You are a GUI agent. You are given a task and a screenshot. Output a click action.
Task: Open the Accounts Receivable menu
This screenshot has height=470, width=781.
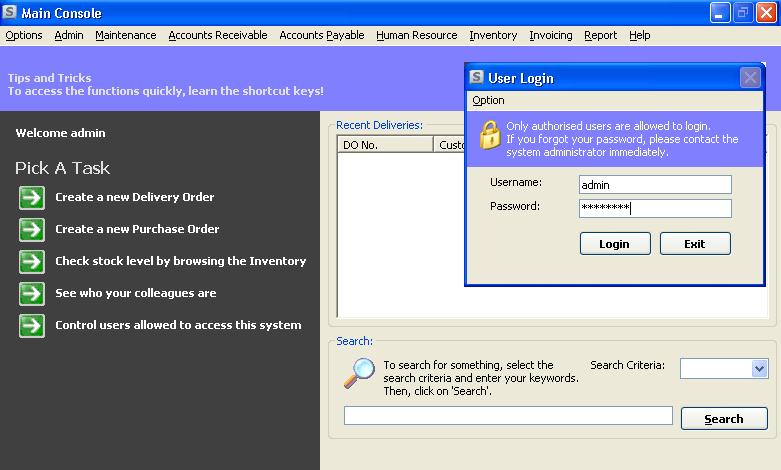[217, 35]
